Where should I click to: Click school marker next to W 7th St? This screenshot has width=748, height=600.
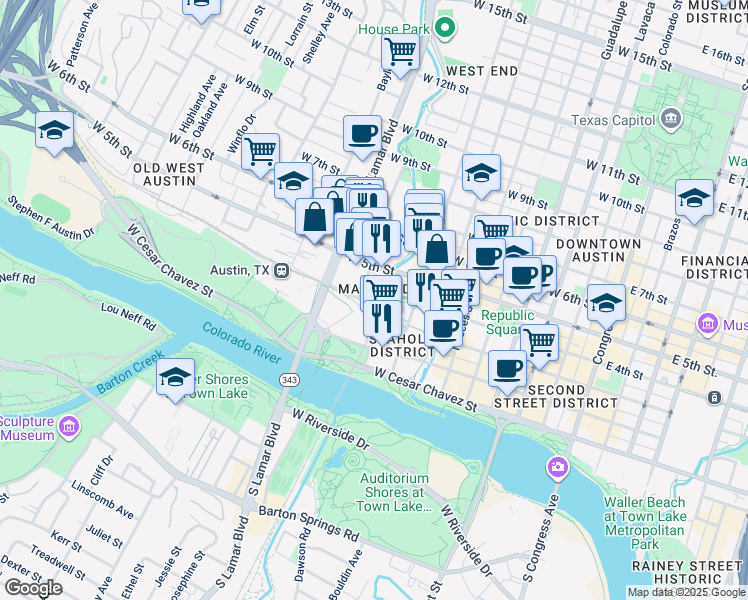click(293, 181)
